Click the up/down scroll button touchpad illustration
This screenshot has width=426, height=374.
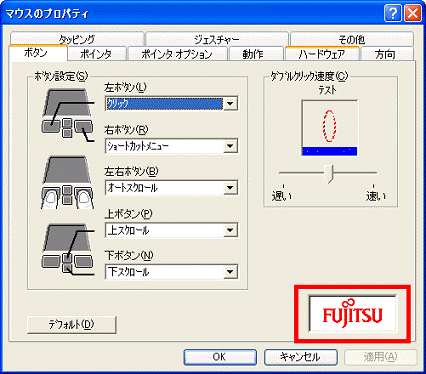coord(68,249)
